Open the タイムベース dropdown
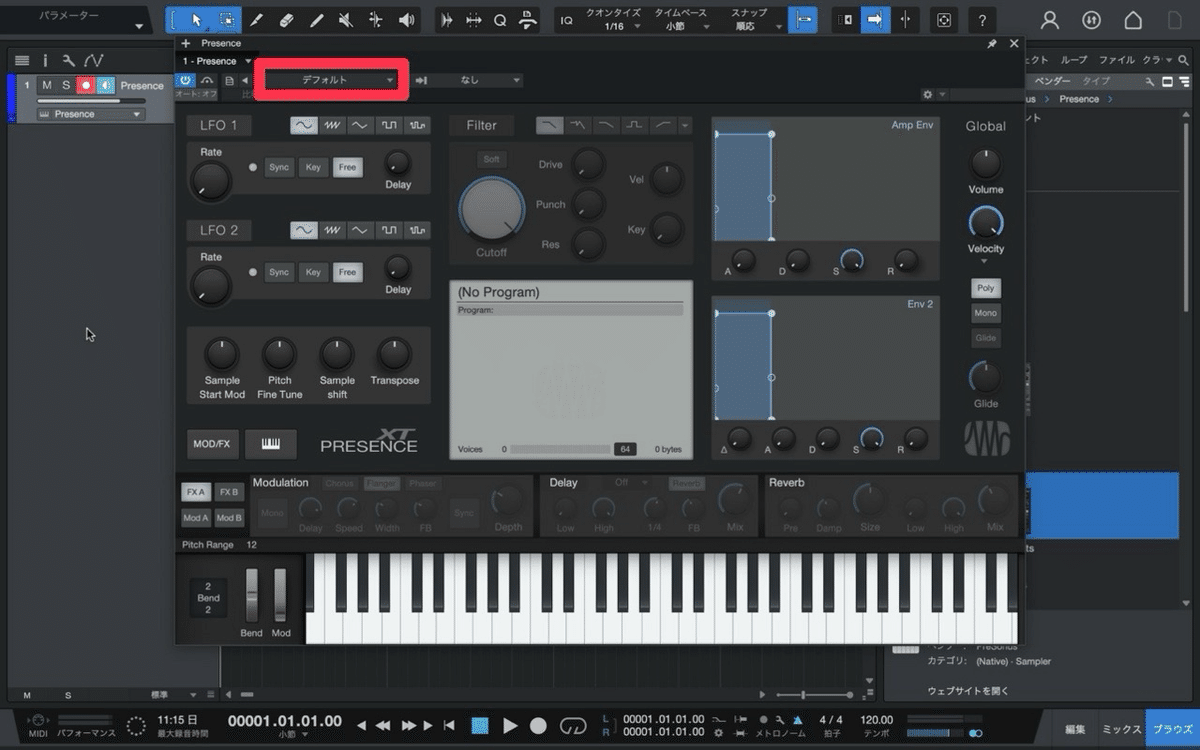This screenshot has height=750, width=1200. pos(681,19)
